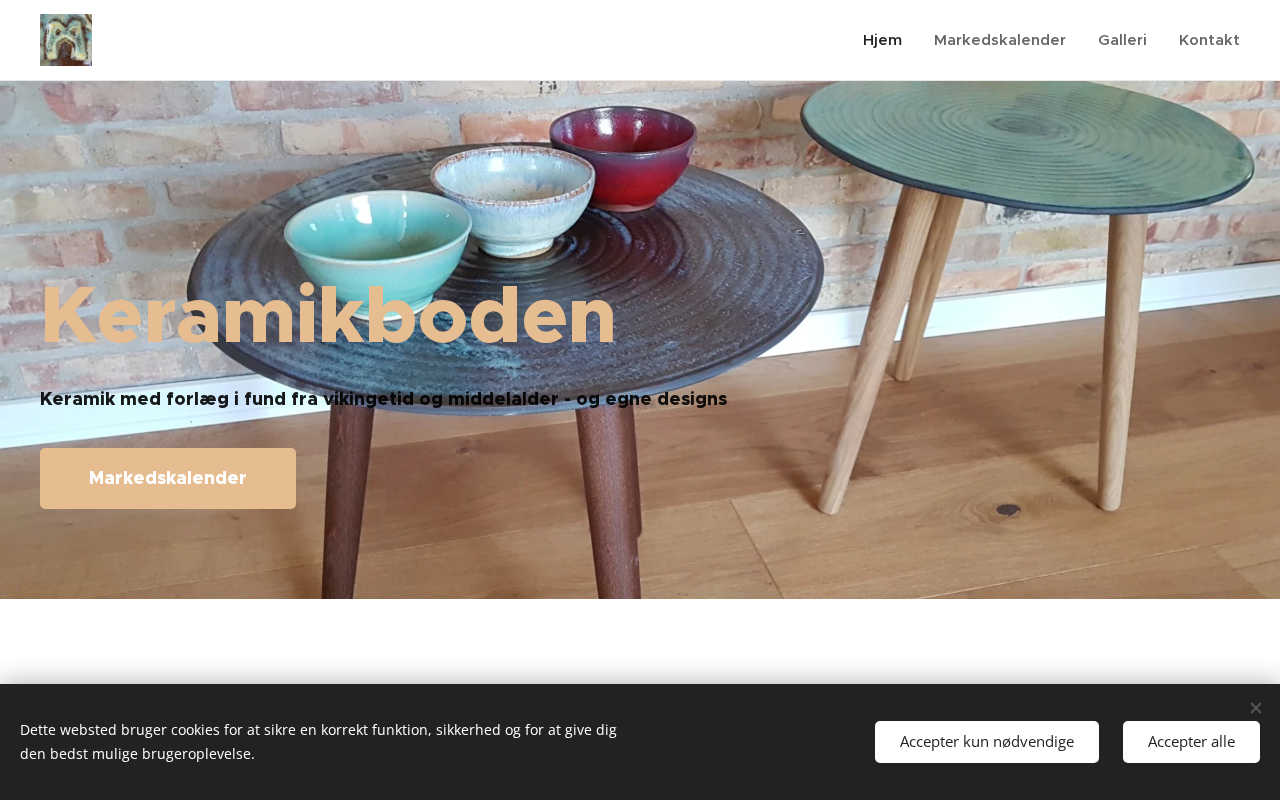
Task: Click the subtitle about vikingetid og middelalder
Action: [383, 399]
